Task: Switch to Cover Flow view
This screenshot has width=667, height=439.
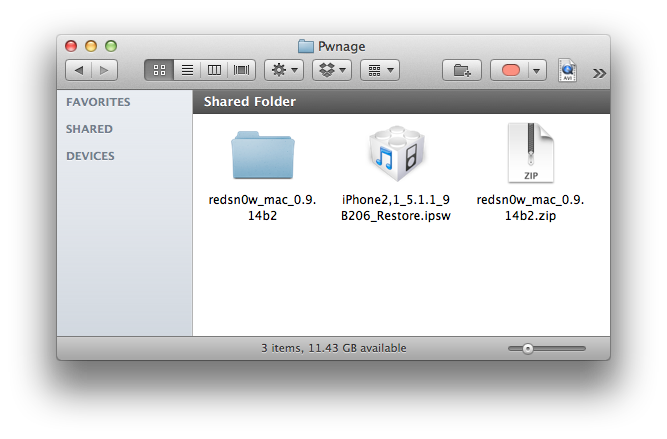Action: click(x=241, y=70)
